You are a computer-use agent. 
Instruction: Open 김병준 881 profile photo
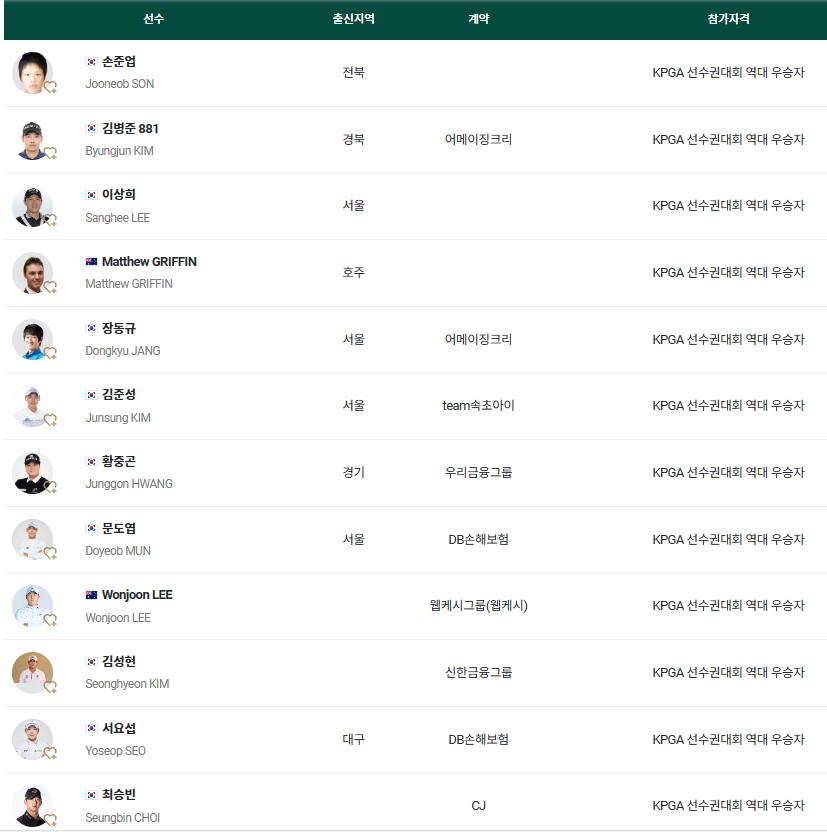coord(32,140)
